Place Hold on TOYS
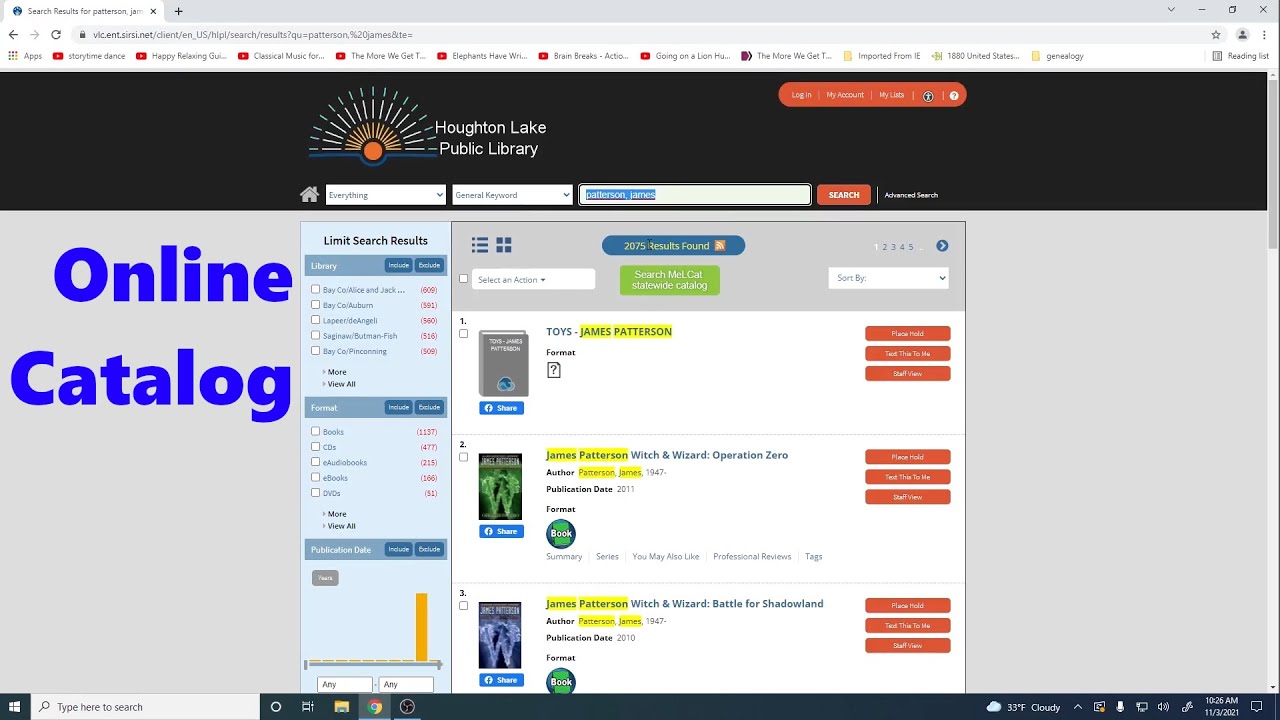This screenshot has width=1280, height=720. pos(908,333)
